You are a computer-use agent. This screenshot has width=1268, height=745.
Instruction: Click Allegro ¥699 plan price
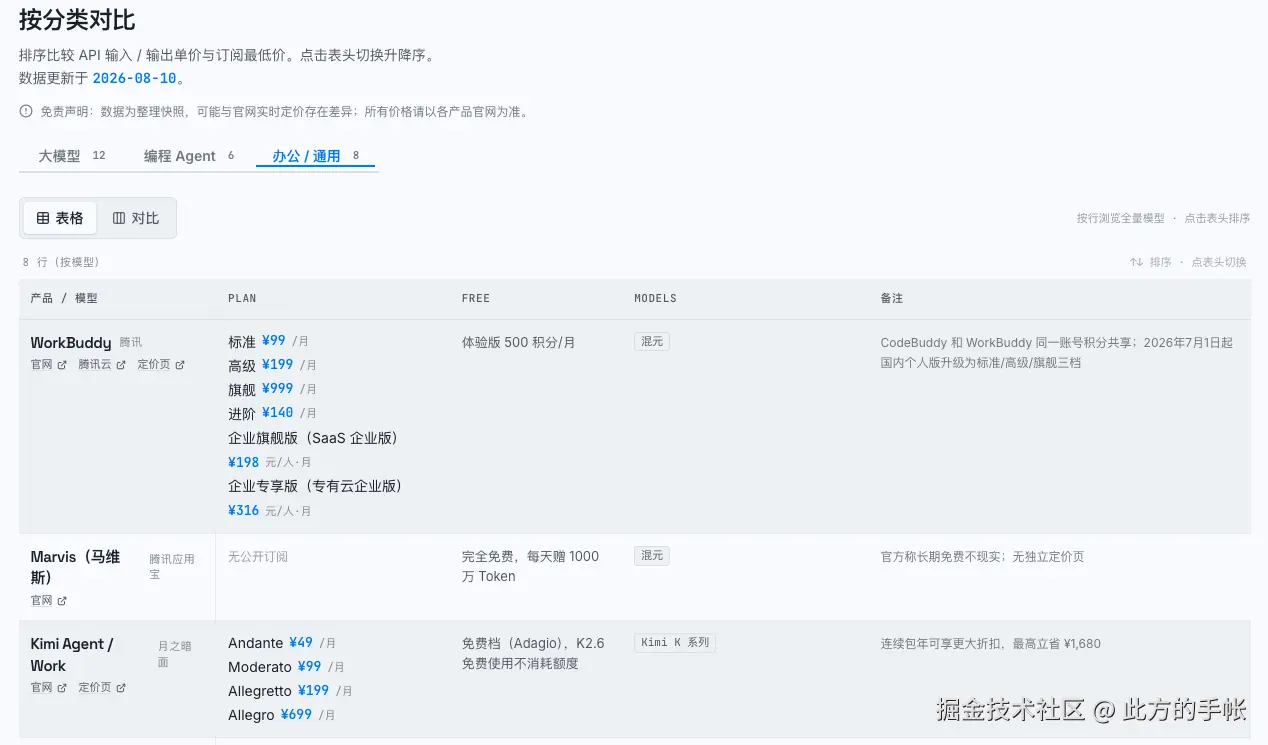(x=296, y=715)
